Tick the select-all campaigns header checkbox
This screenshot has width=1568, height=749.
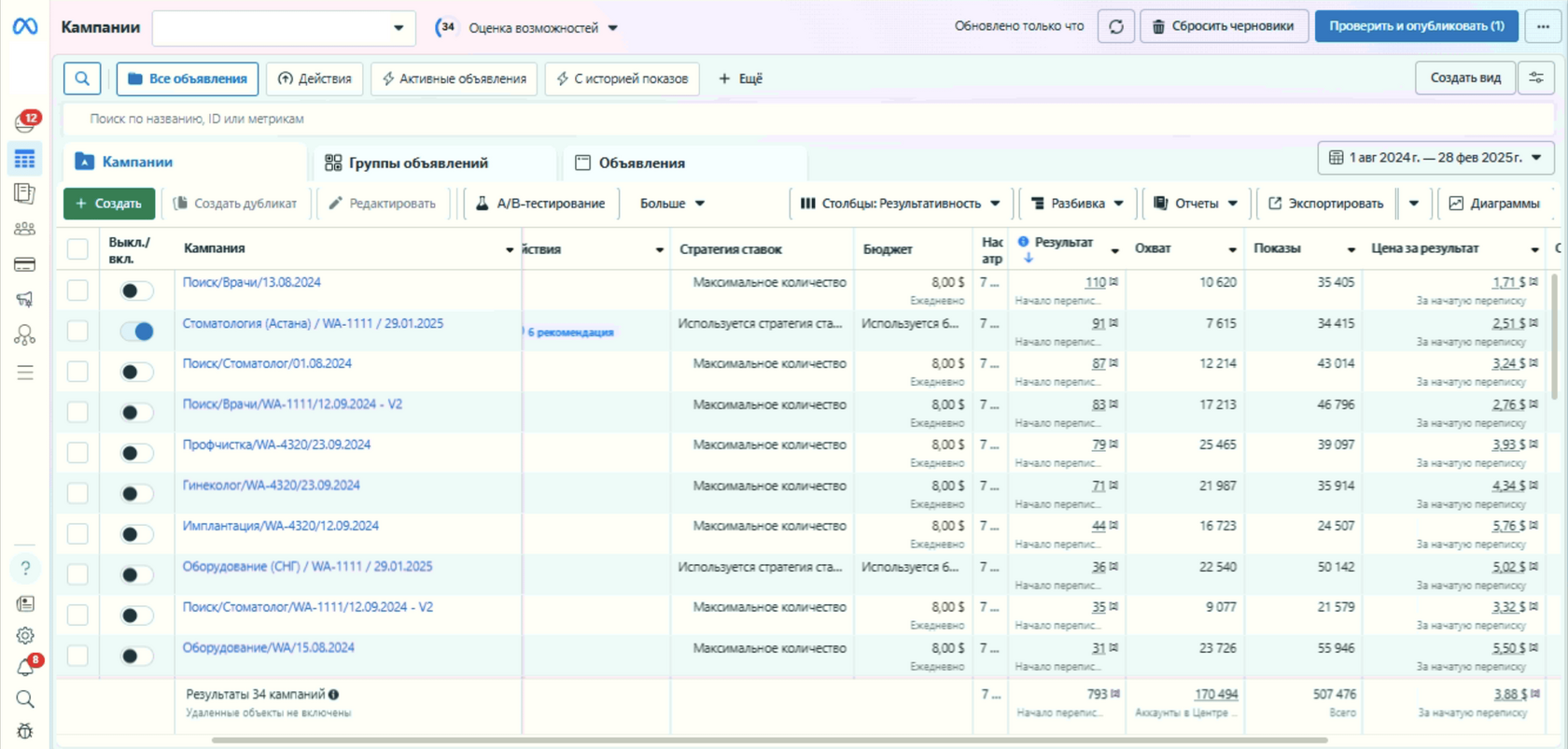point(77,248)
